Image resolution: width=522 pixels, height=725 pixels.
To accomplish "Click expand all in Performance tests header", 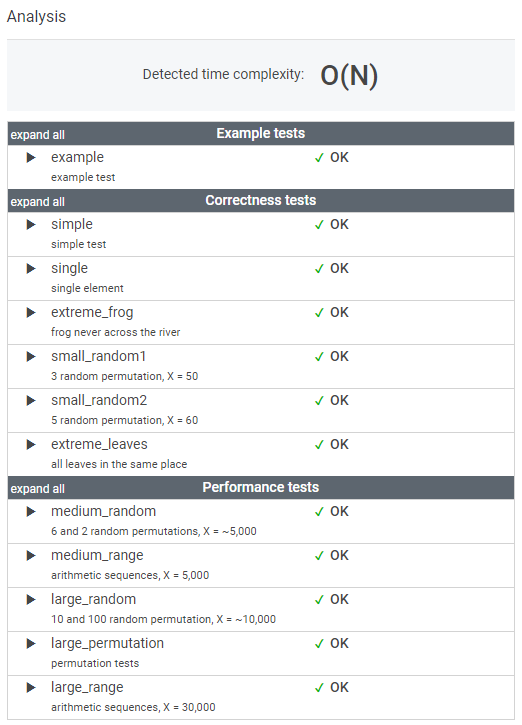I will point(37,489).
